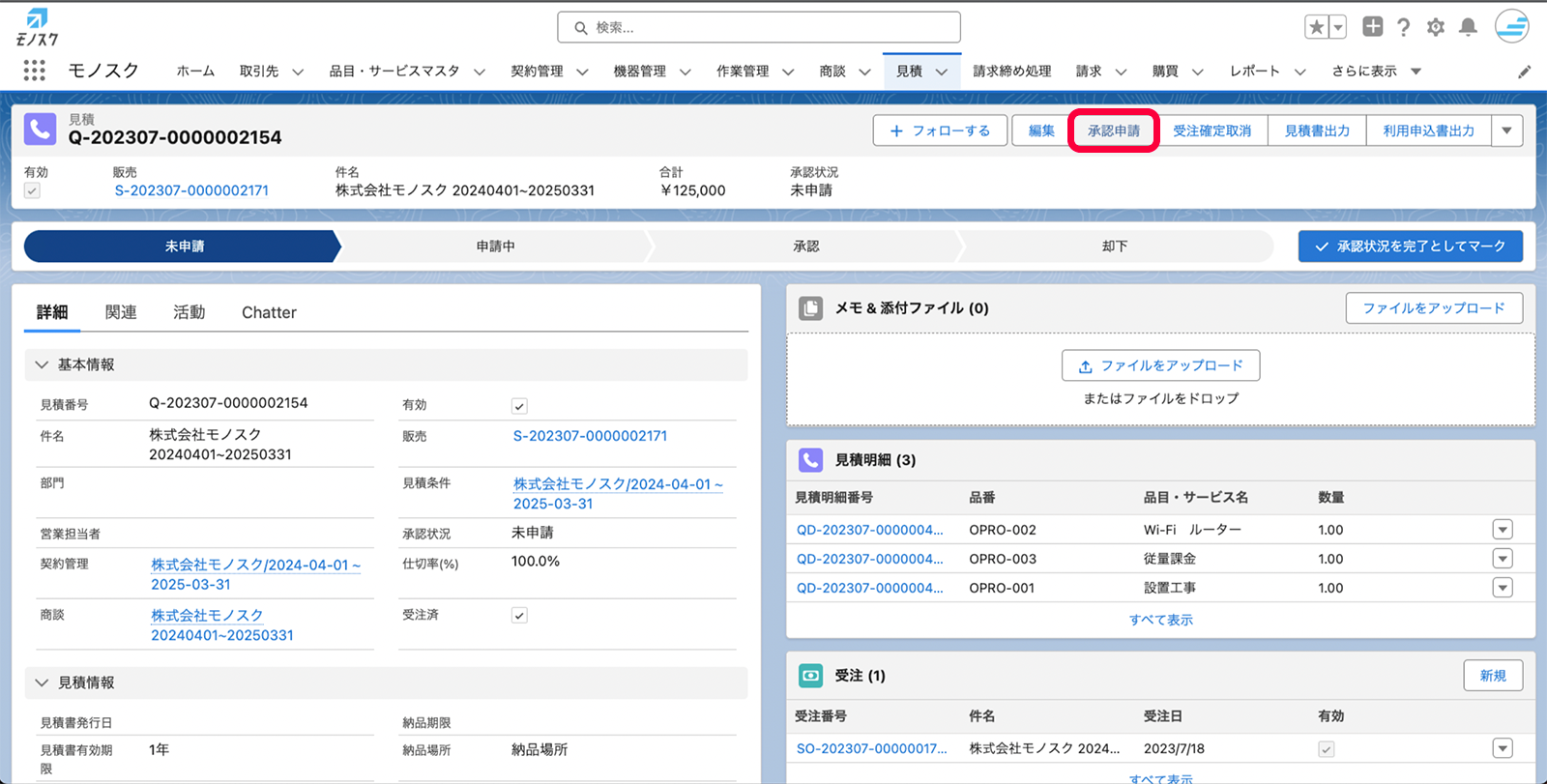This screenshot has height=784, width=1547.
Task: Open the さらに表示 menu
Action: [1376, 72]
